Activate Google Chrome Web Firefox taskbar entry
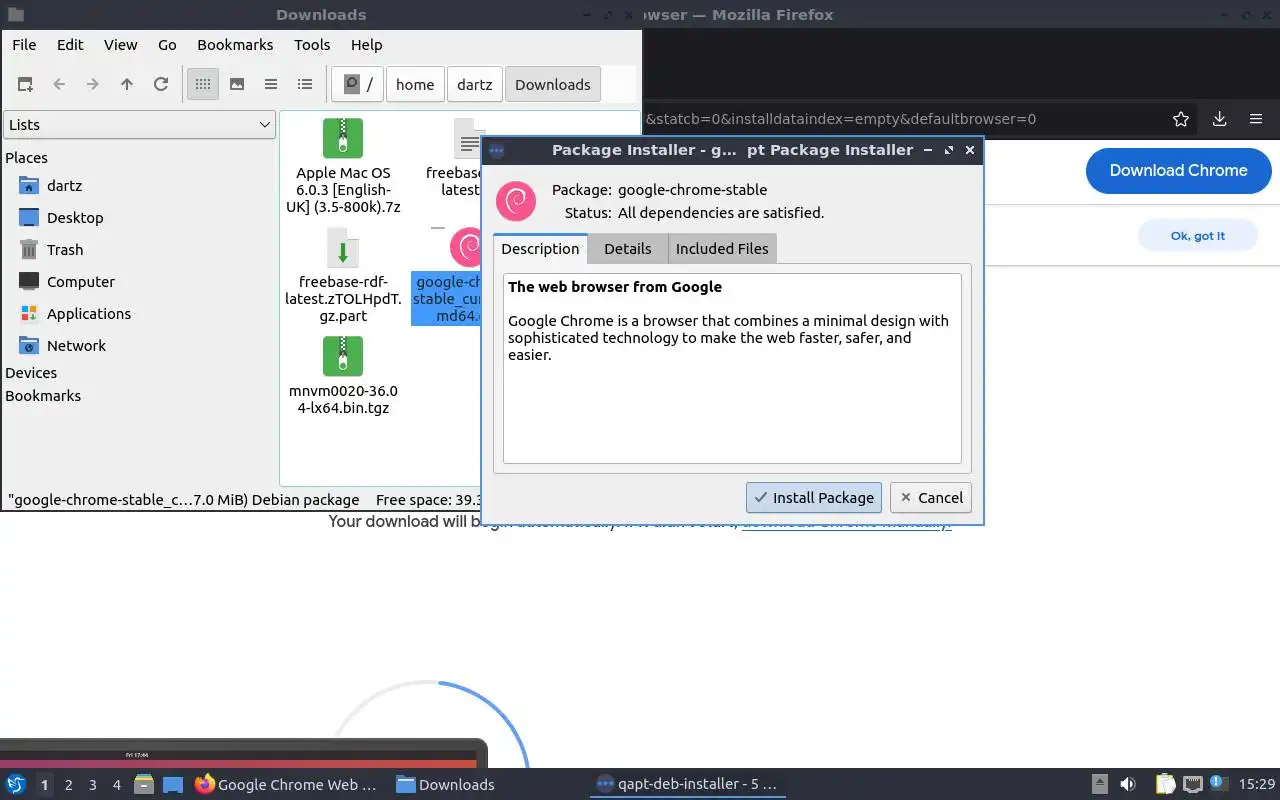The width and height of the screenshot is (1280, 800). (x=286, y=785)
